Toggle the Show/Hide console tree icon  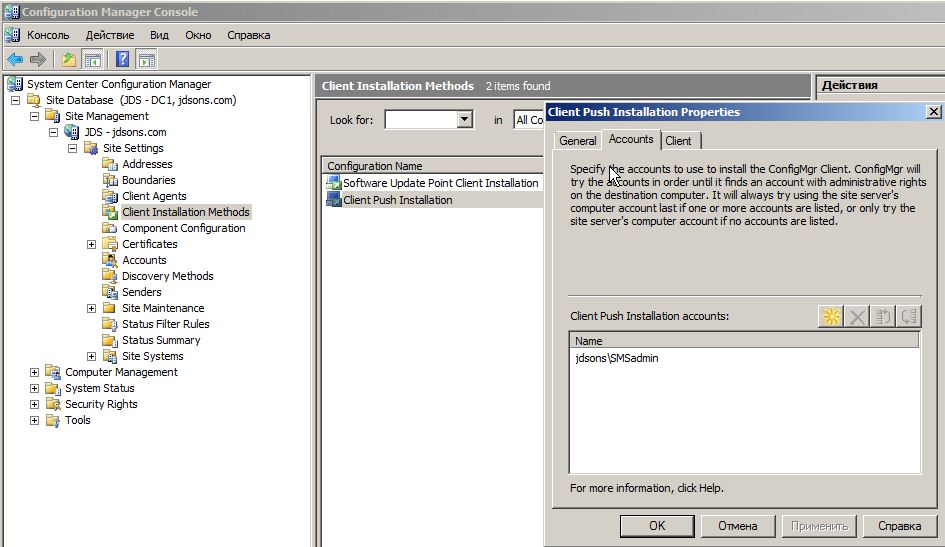pyautogui.click(x=92, y=59)
